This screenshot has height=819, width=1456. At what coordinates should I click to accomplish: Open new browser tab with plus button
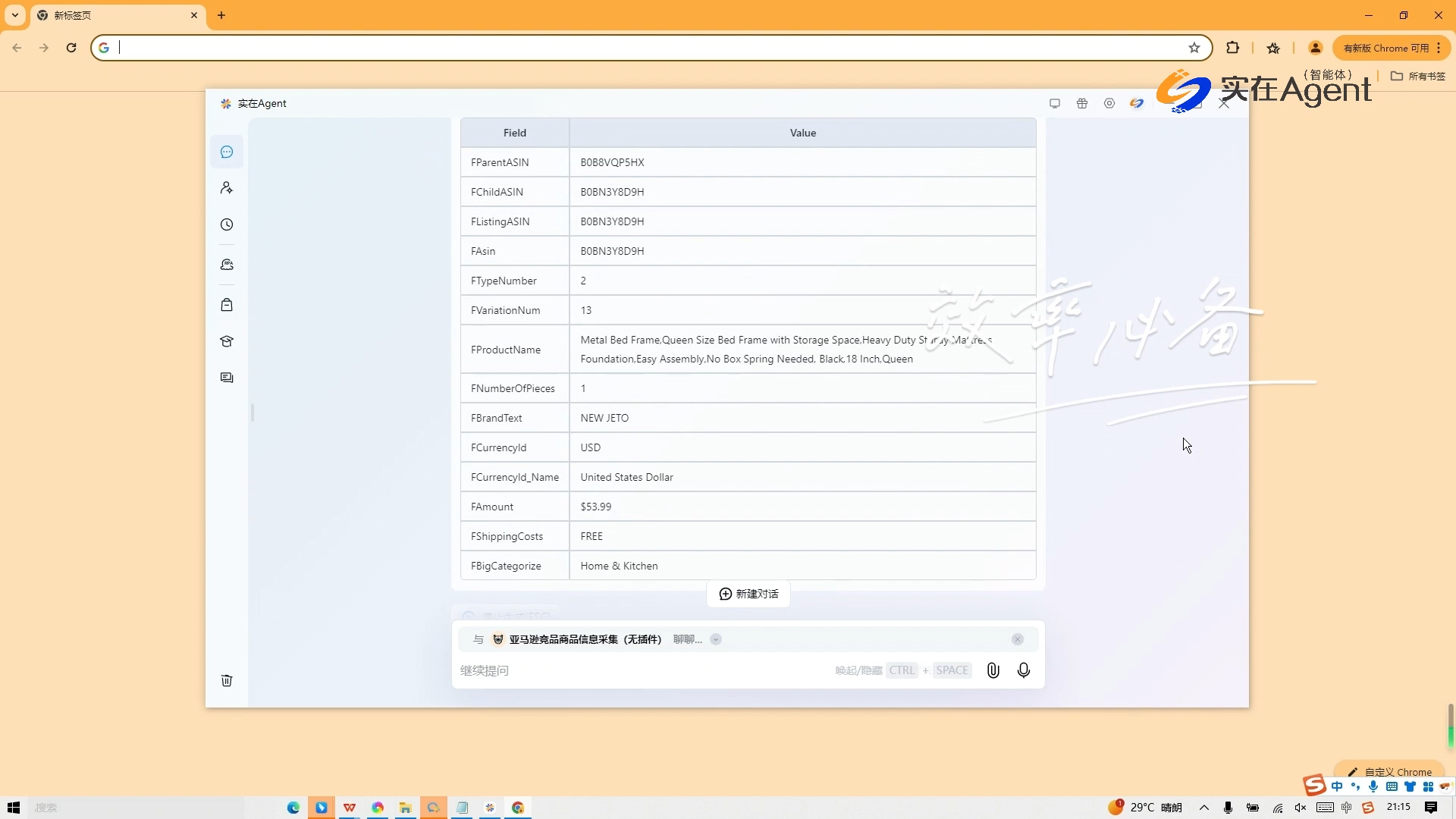[x=221, y=15]
